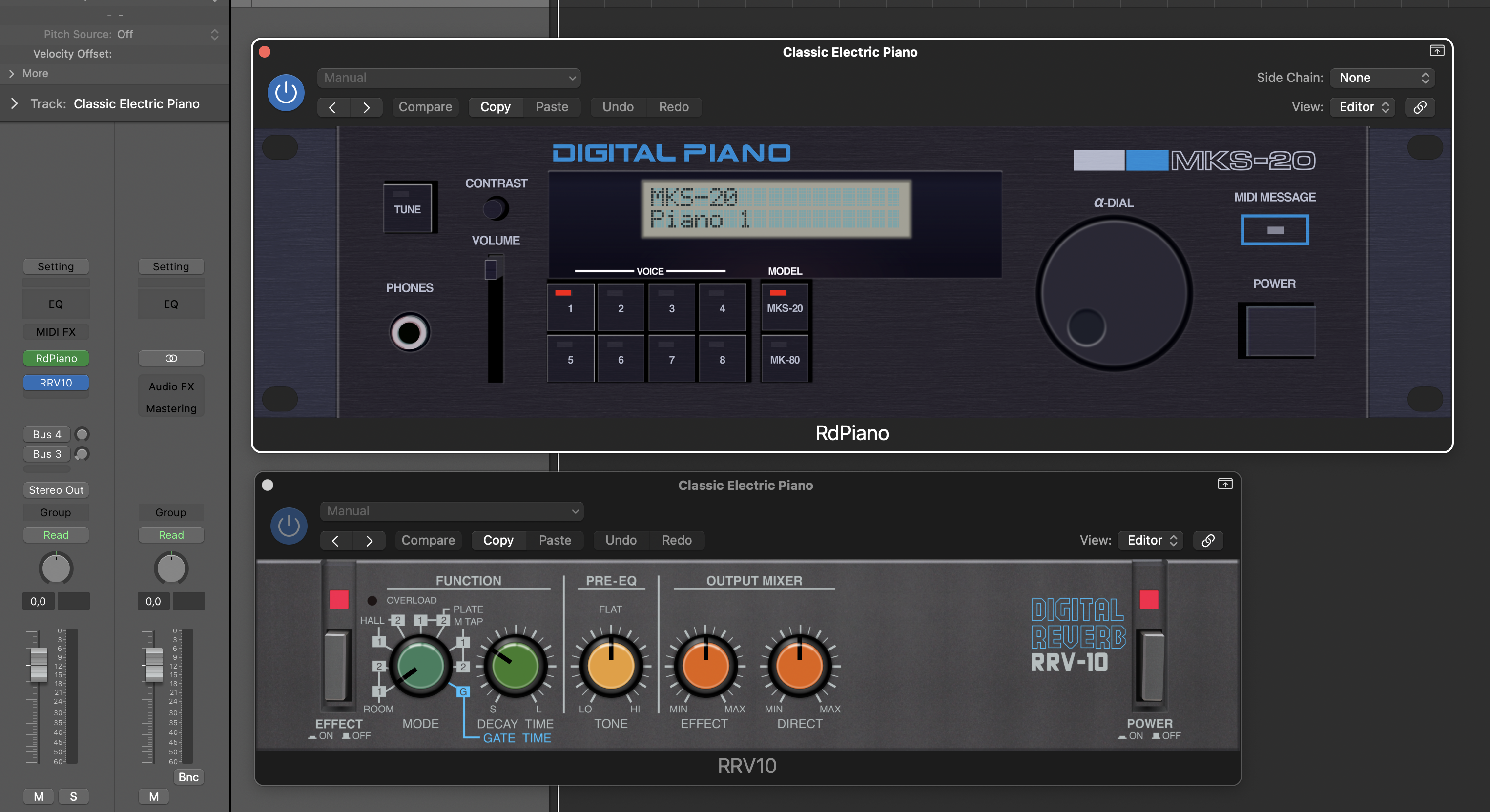Open Stereo Out output slot

pyautogui.click(x=56, y=490)
